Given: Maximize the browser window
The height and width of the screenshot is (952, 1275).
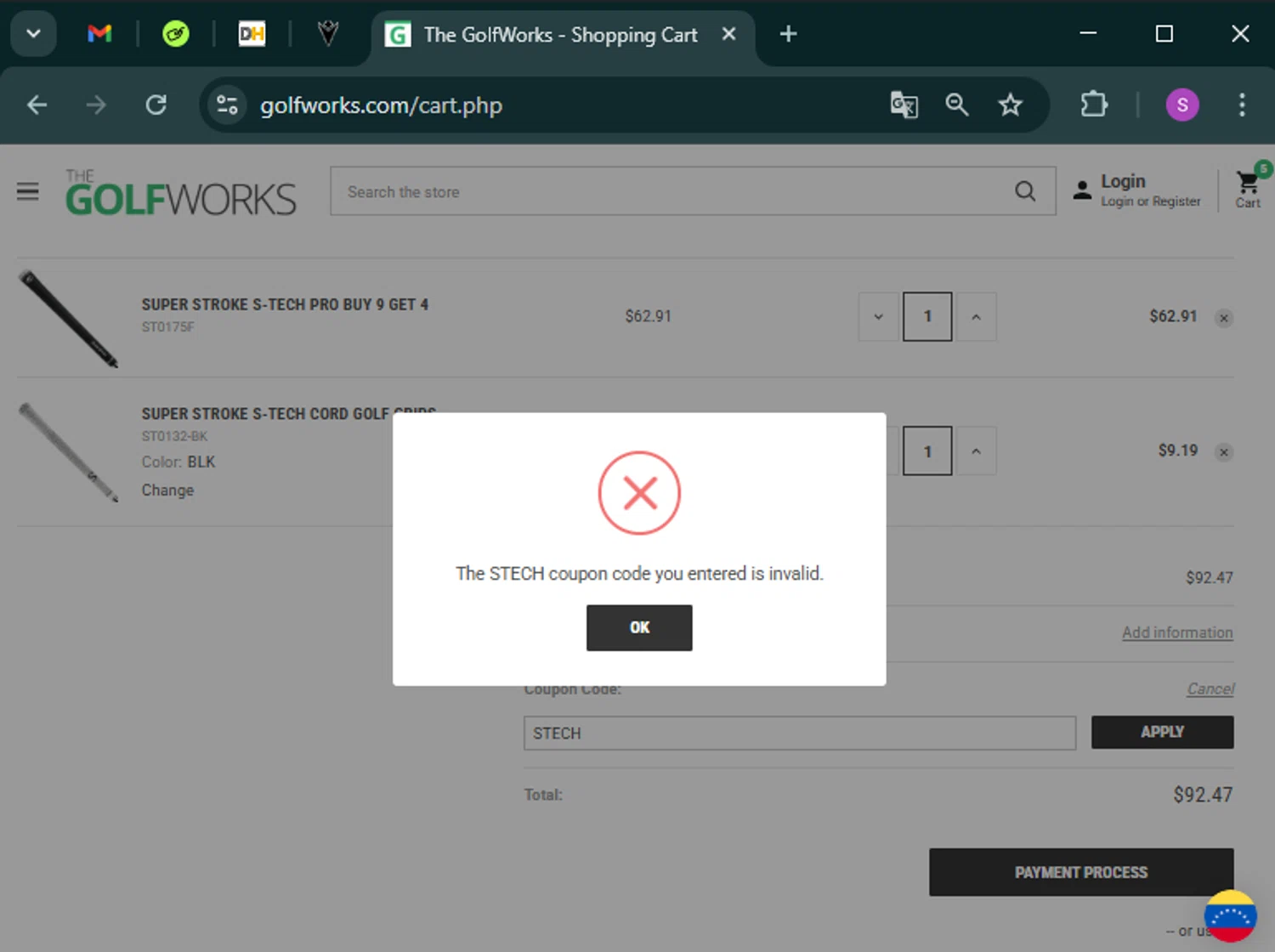Looking at the screenshot, I should pos(1164,34).
